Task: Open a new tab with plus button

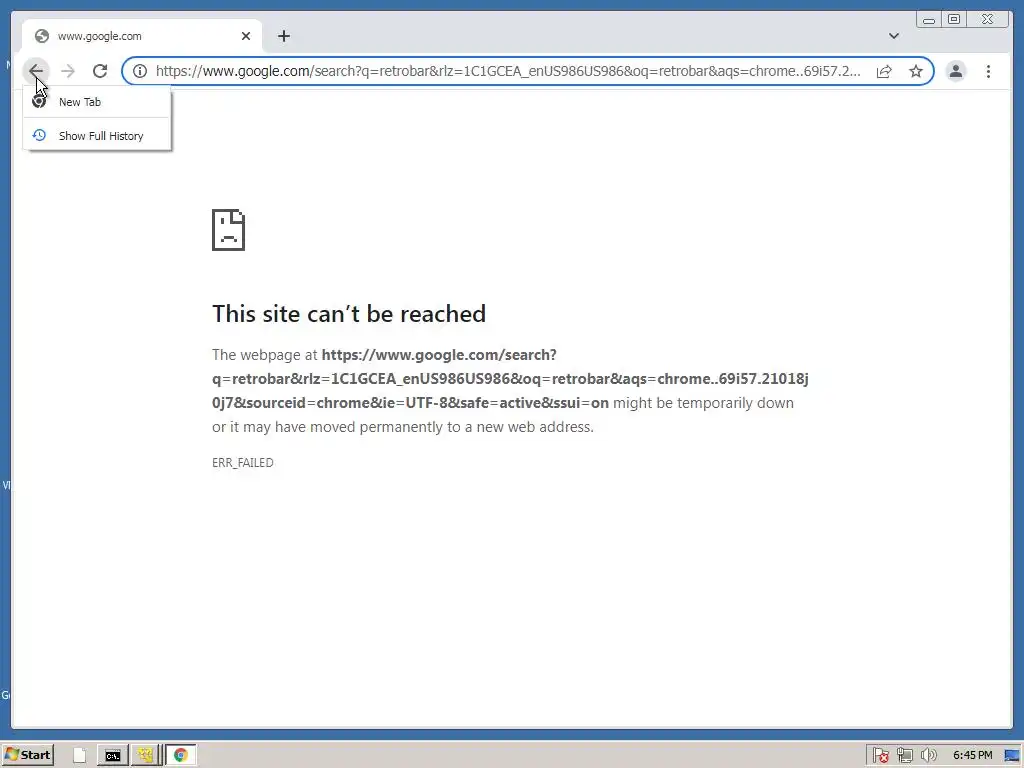Action: (x=283, y=36)
